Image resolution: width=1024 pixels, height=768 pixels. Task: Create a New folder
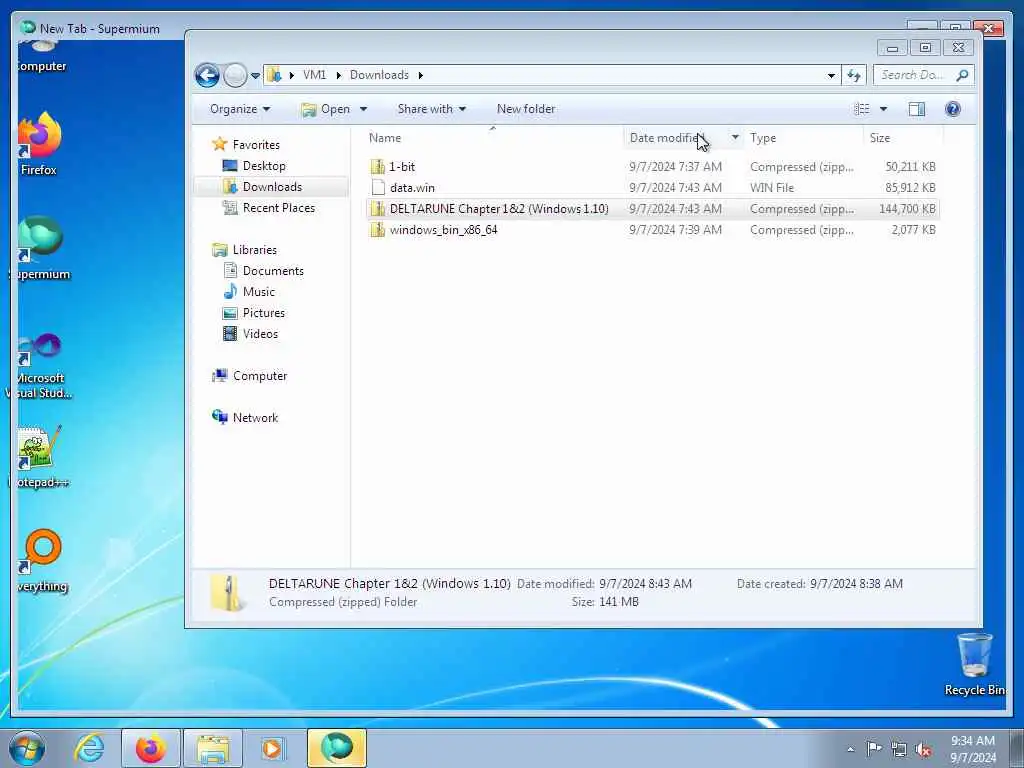click(x=526, y=109)
